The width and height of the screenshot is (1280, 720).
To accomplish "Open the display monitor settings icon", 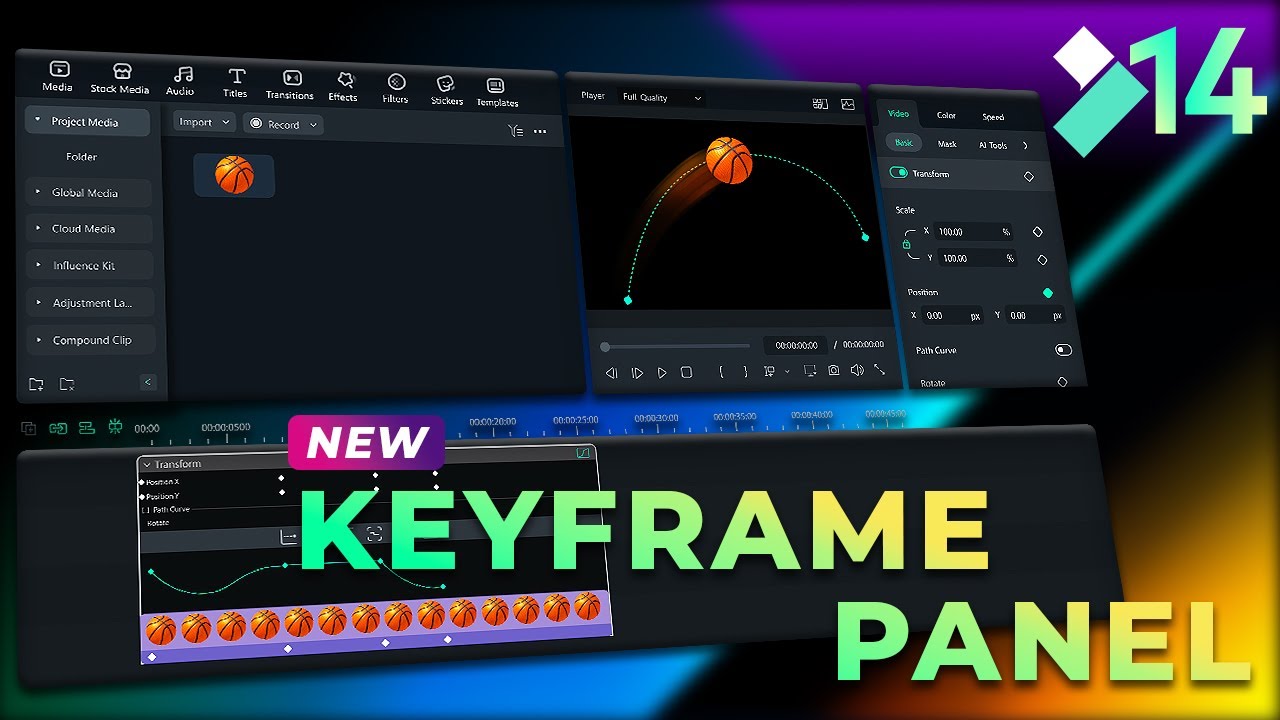I will 810,370.
